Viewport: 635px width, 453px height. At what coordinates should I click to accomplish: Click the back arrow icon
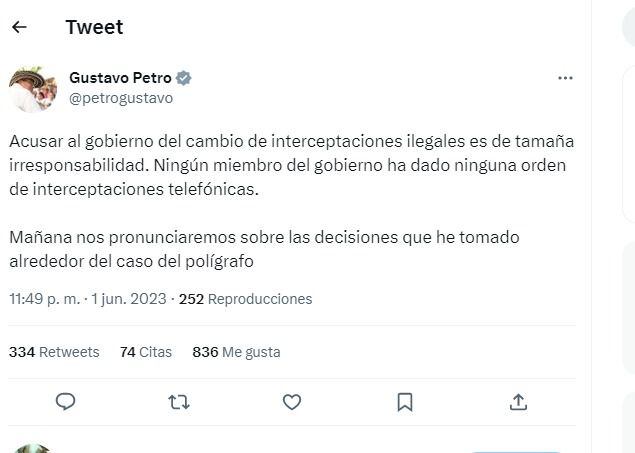point(19,28)
